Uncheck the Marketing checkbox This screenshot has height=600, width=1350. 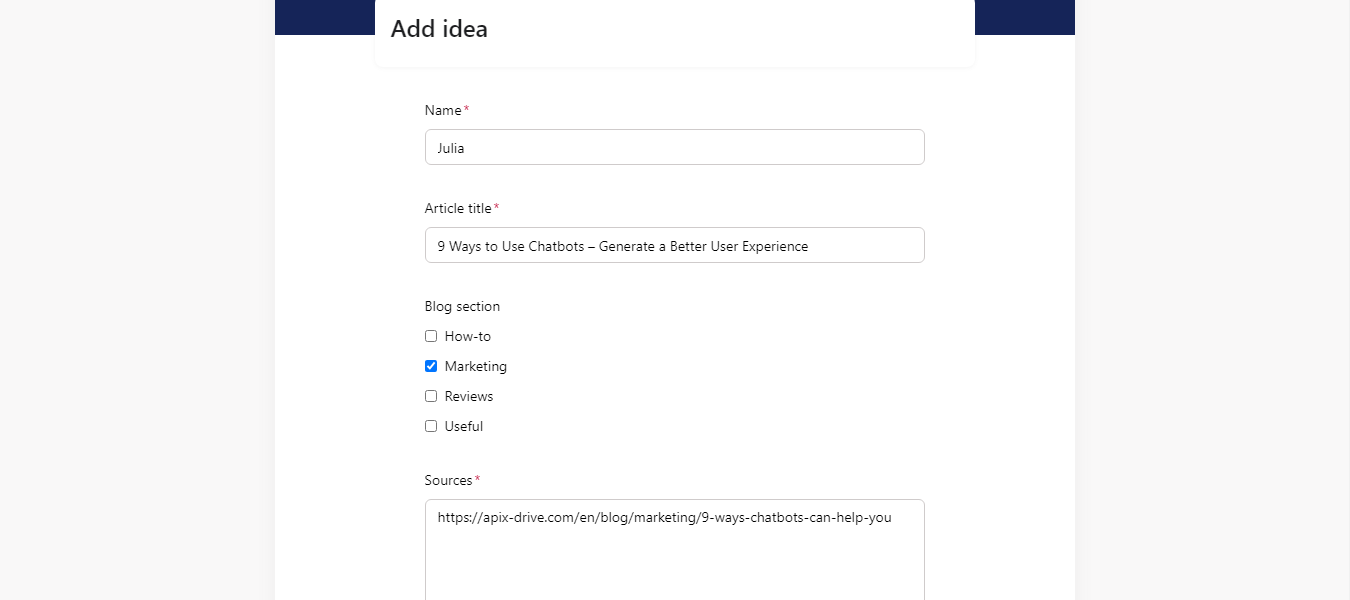click(431, 366)
